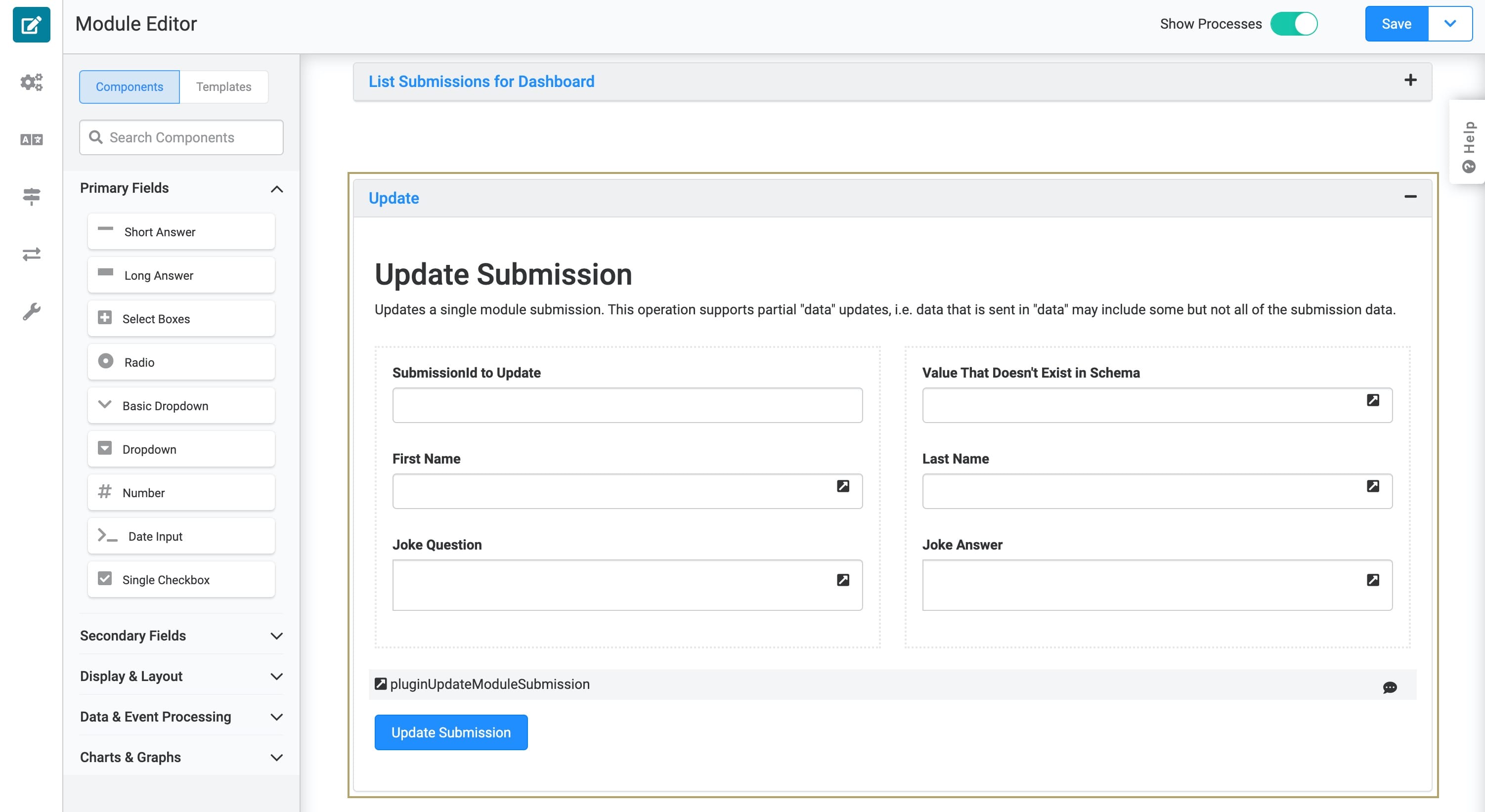Click the pluginUpdateModuleSubmission text
The height and width of the screenshot is (812, 1485).
489,684
